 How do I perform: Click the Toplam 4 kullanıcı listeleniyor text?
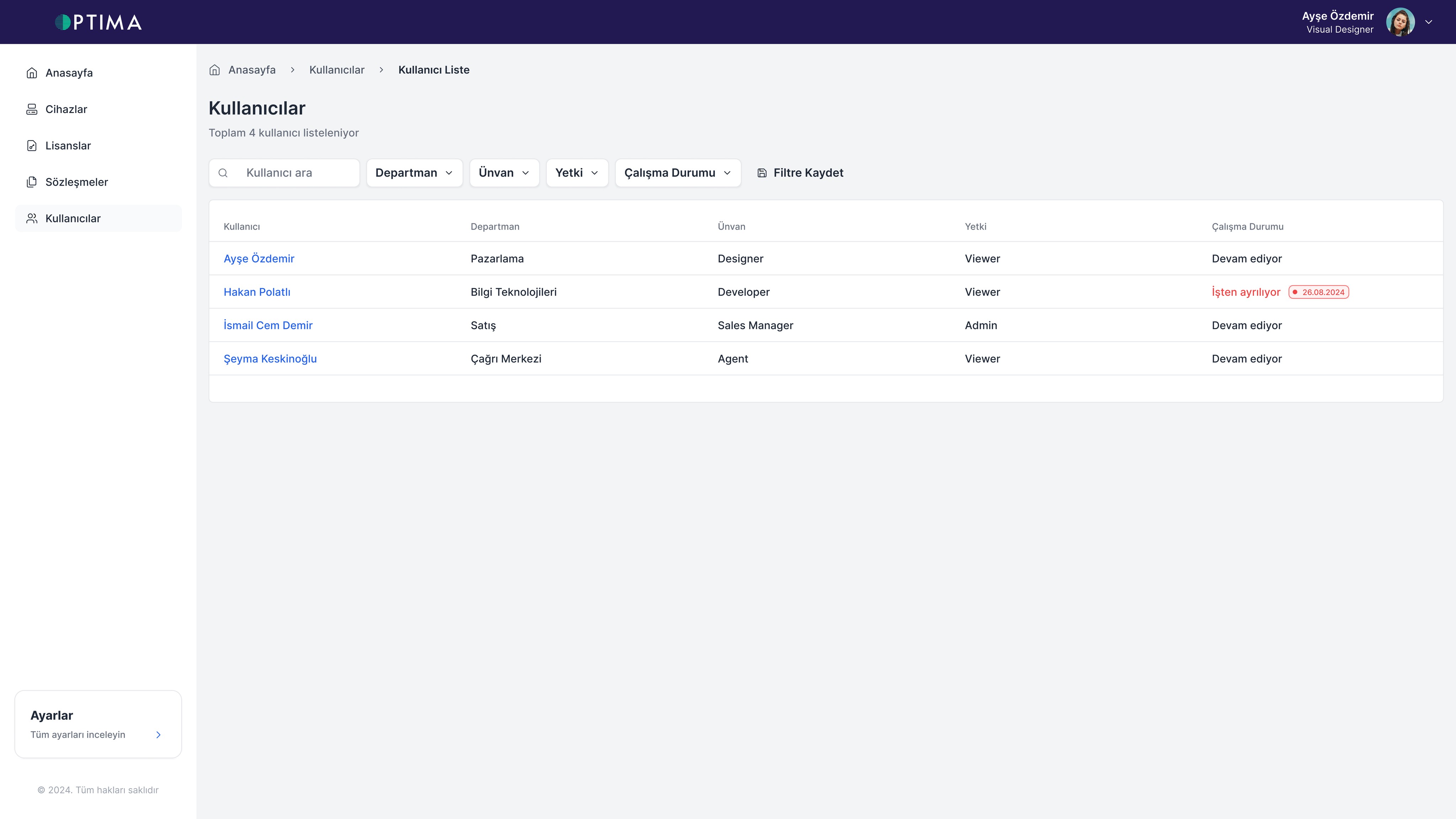(284, 133)
